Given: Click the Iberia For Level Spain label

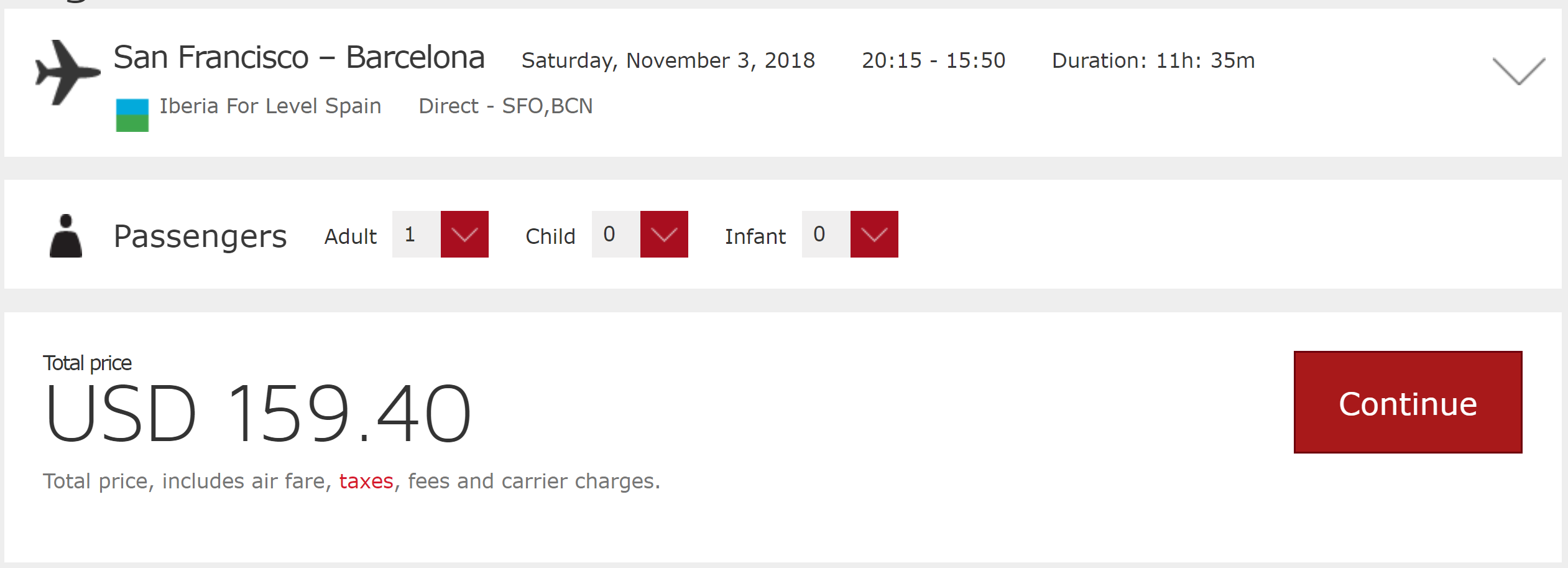Looking at the screenshot, I should pos(270,106).
